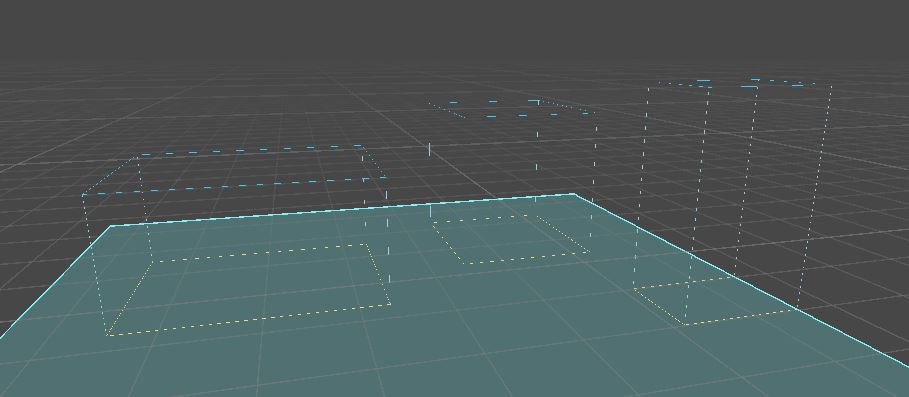Select the yellow dashed footprint of the small middle box
Viewport: 909px width, 397px height.
(x=511, y=239)
